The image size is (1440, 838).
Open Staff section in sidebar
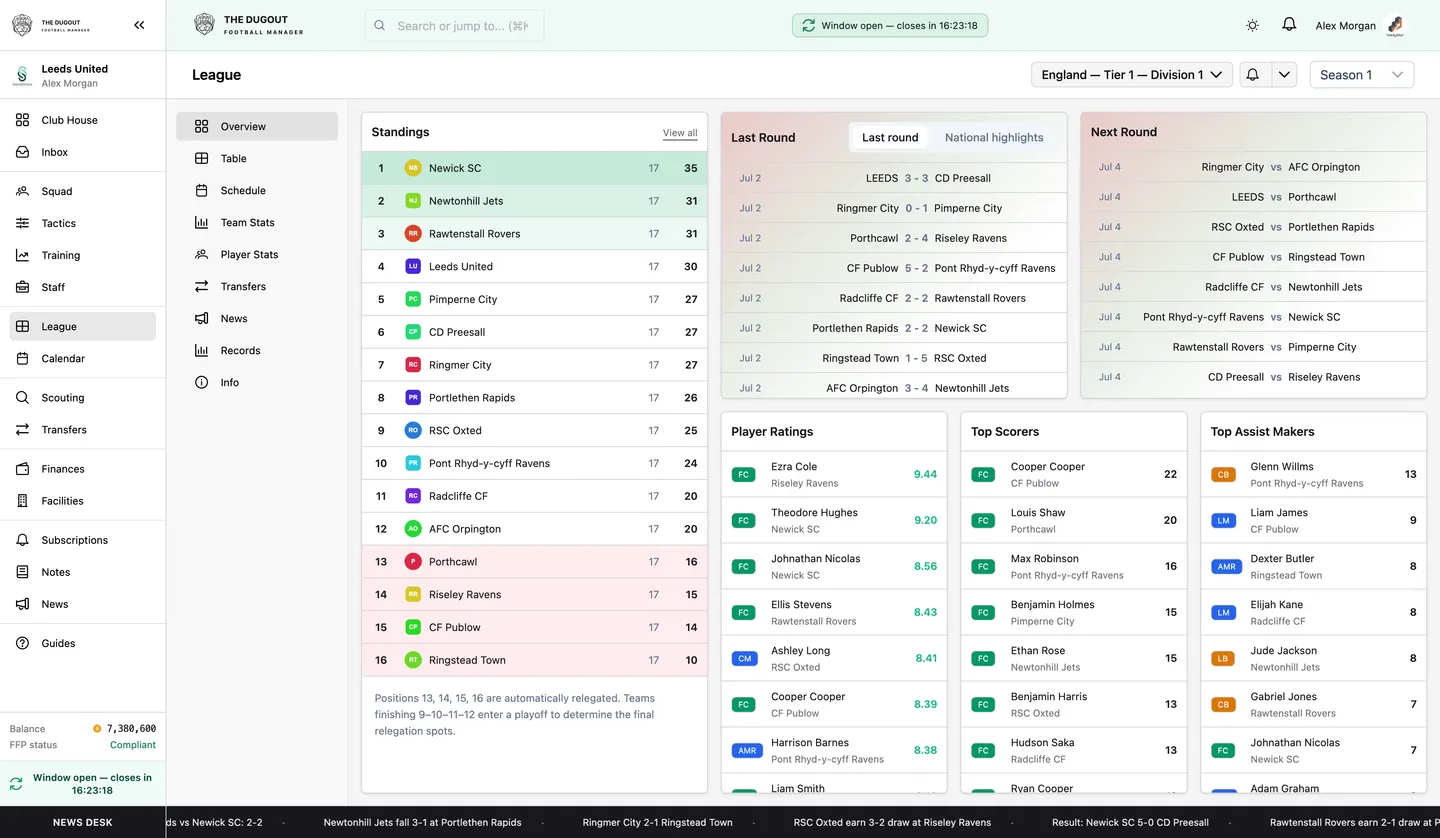83,287
